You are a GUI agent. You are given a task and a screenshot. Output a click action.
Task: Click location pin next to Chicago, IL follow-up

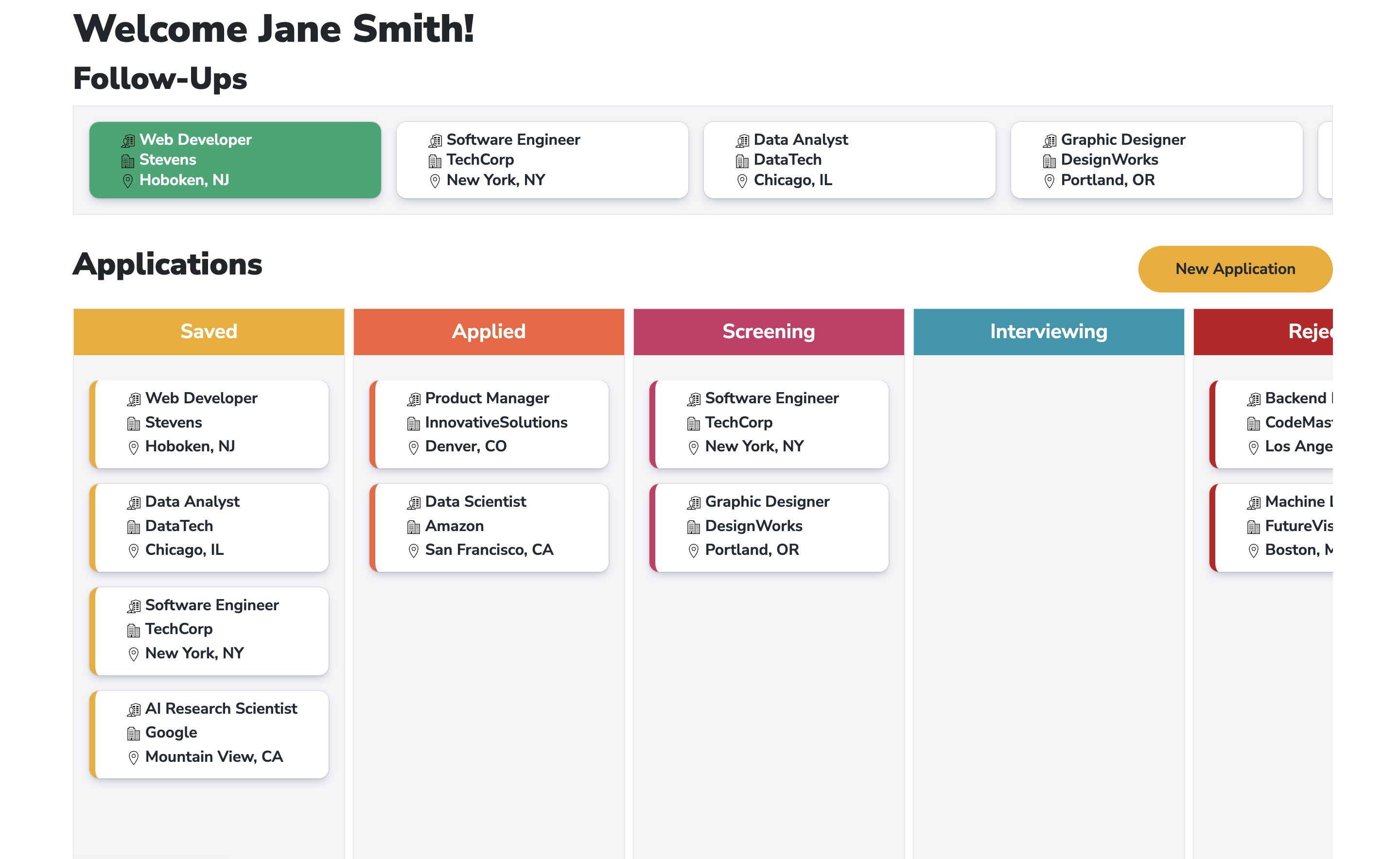pos(742,181)
